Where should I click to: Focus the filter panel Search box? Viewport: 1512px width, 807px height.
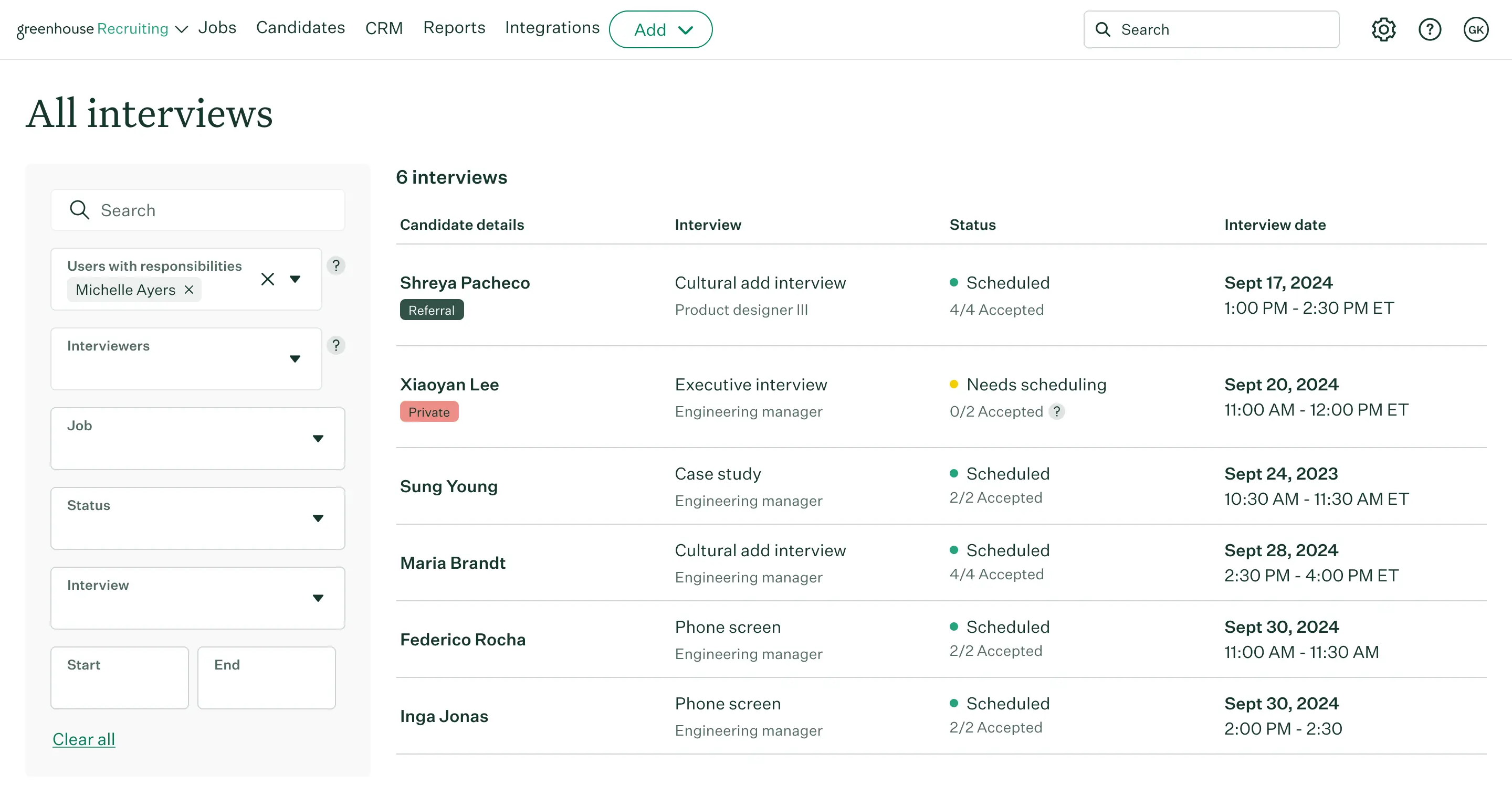(198, 210)
